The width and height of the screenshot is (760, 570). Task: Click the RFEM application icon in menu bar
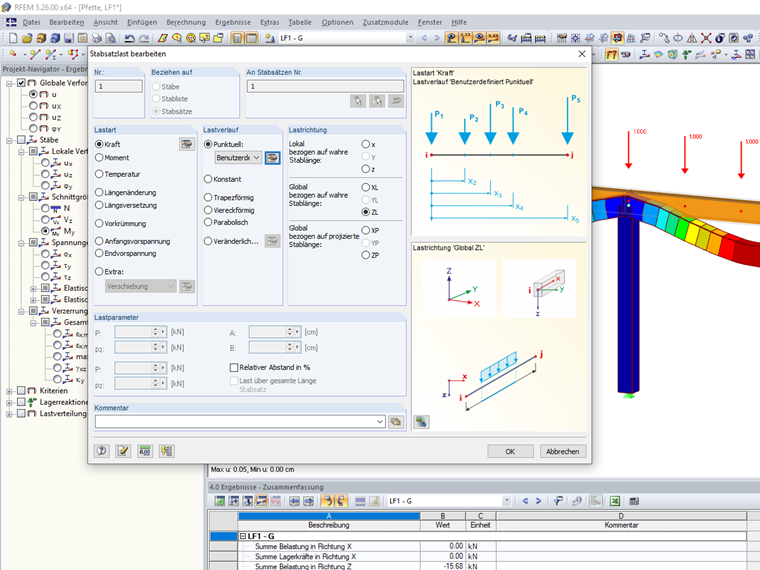pyautogui.click(x=11, y=22)
